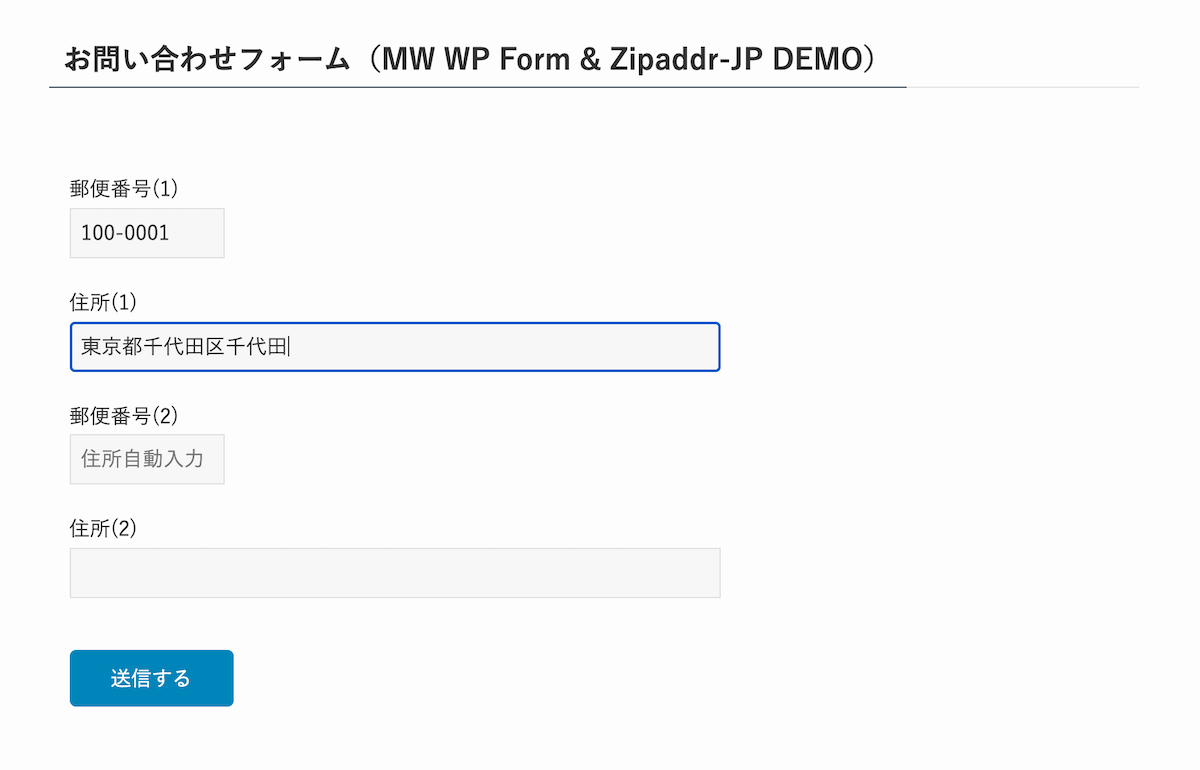1200x770 pixels.
Task: Click the 郵便番号(2) field with 住所自動入力 placeholder
Action: pos(146,459)
